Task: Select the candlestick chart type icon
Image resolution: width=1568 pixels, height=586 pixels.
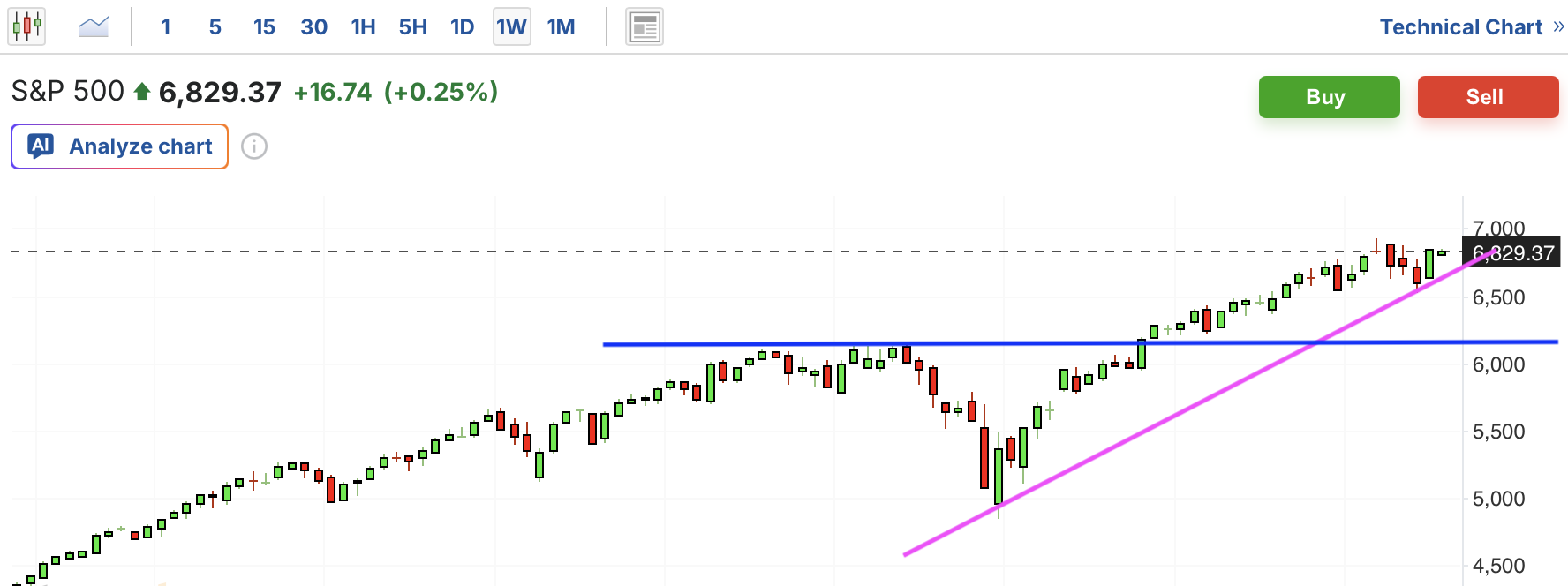Action: 26,26
